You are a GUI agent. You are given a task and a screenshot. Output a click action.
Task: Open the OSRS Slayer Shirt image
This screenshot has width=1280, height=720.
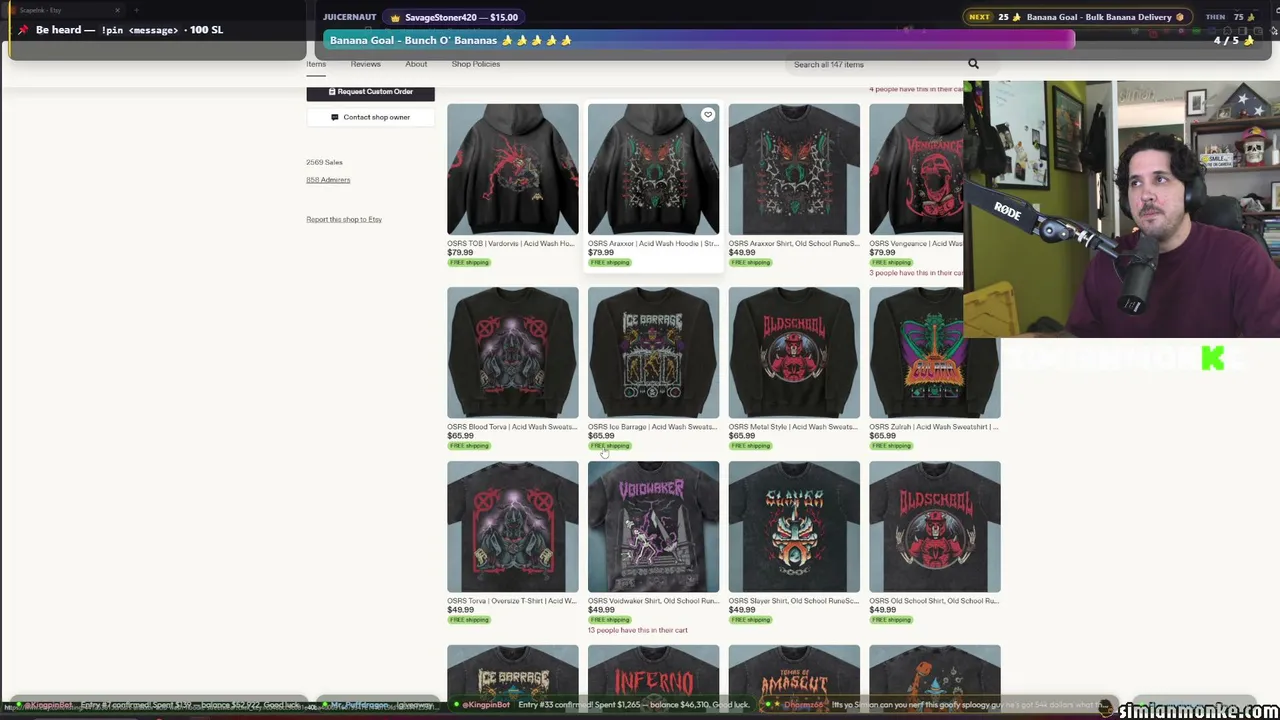tap(794, 527)
